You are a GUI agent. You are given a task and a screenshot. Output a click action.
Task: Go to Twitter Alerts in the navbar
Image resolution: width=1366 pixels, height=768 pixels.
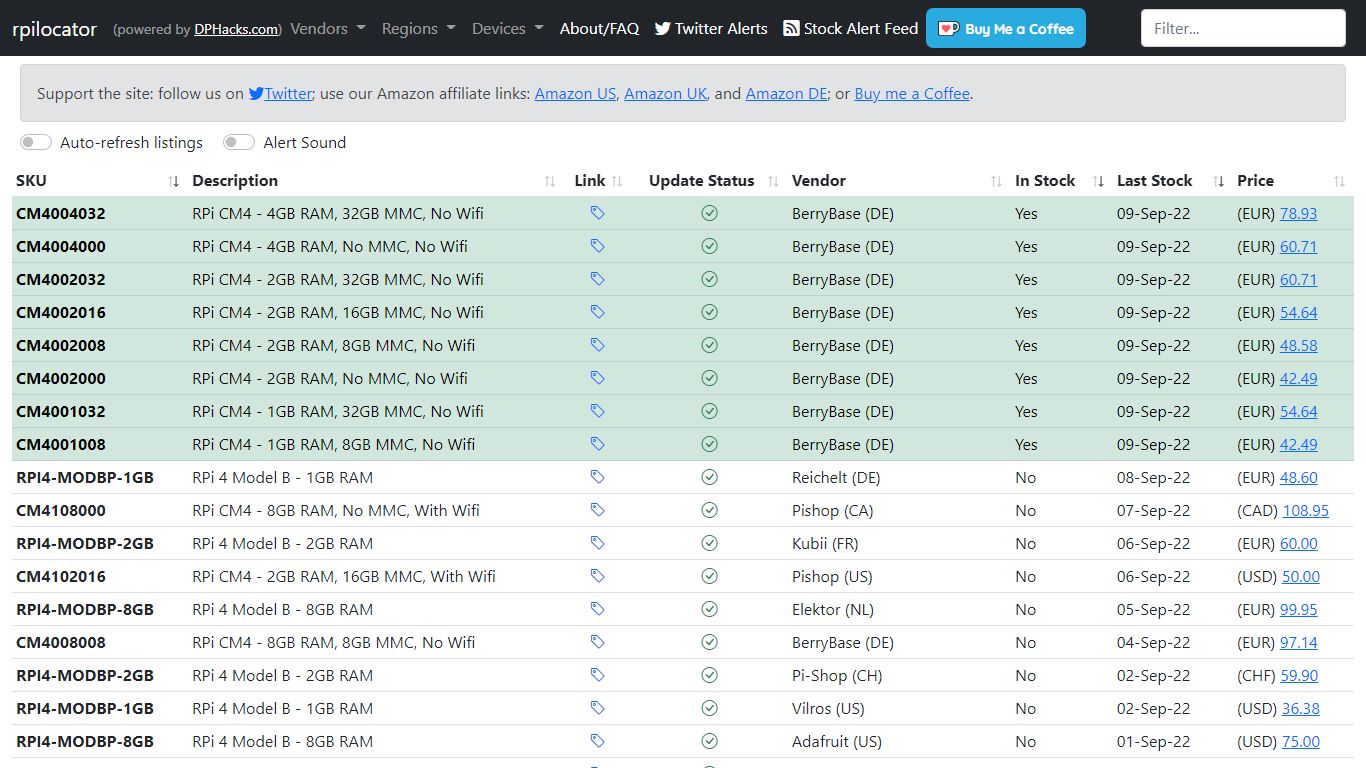click(x=711, y=28)
